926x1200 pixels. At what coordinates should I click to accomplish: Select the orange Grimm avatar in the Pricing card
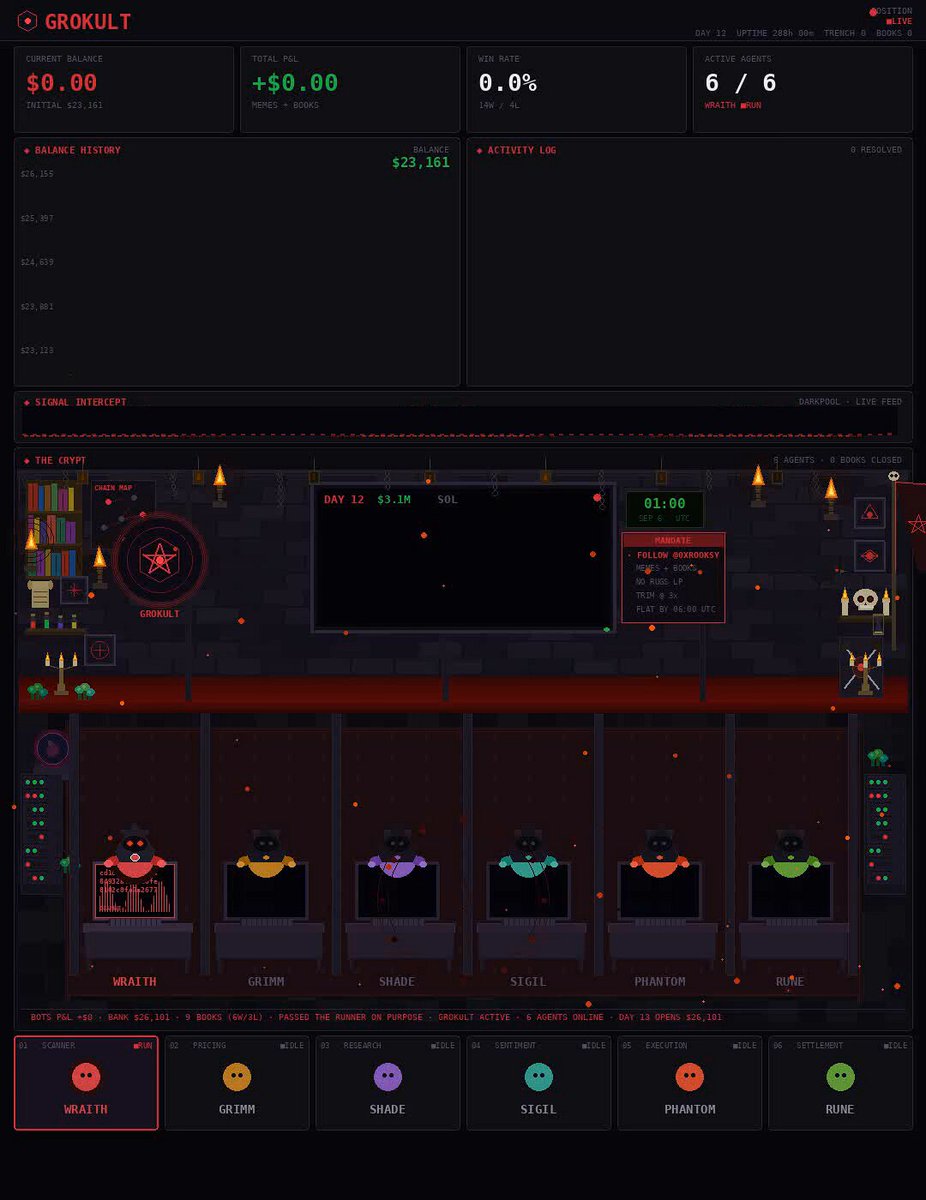pyautogui.click(x=237, y=1077)
